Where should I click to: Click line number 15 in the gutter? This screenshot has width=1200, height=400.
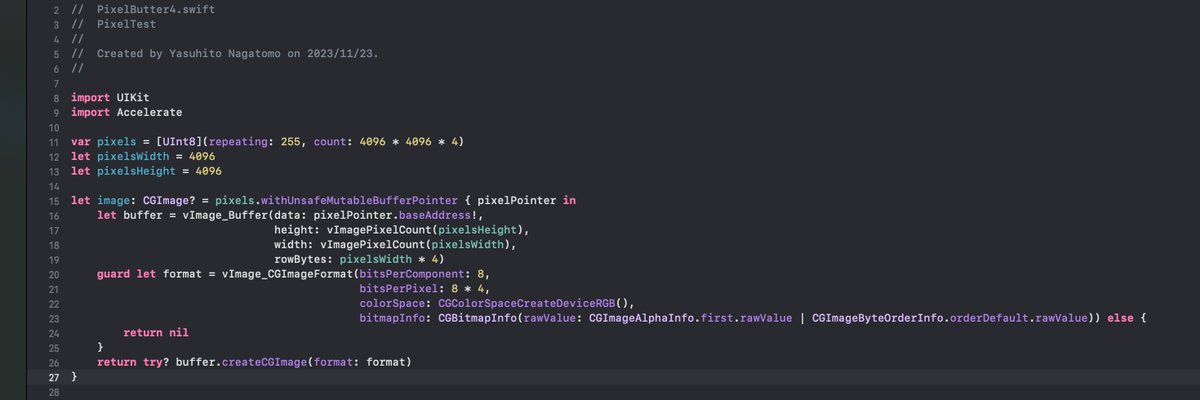coord(54,200)
